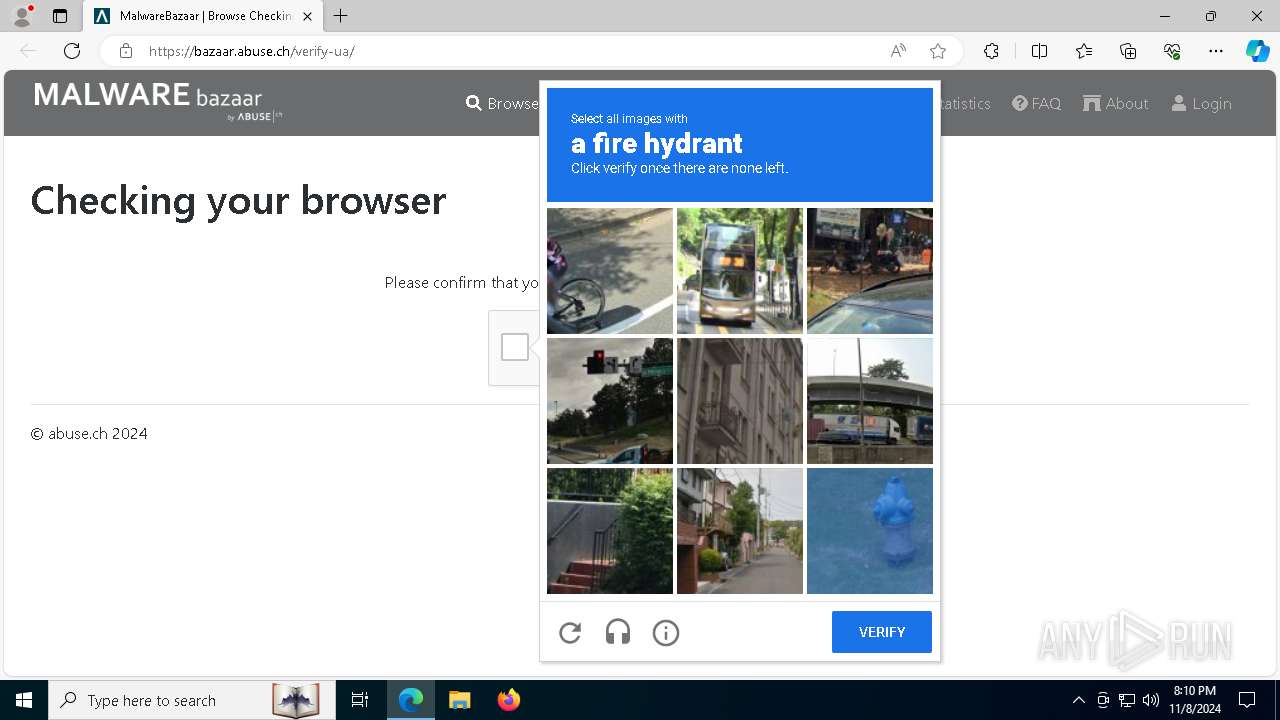Open the Browse menu link
The width and height of the screenshot is (1280, 720).
click(502, 103)
